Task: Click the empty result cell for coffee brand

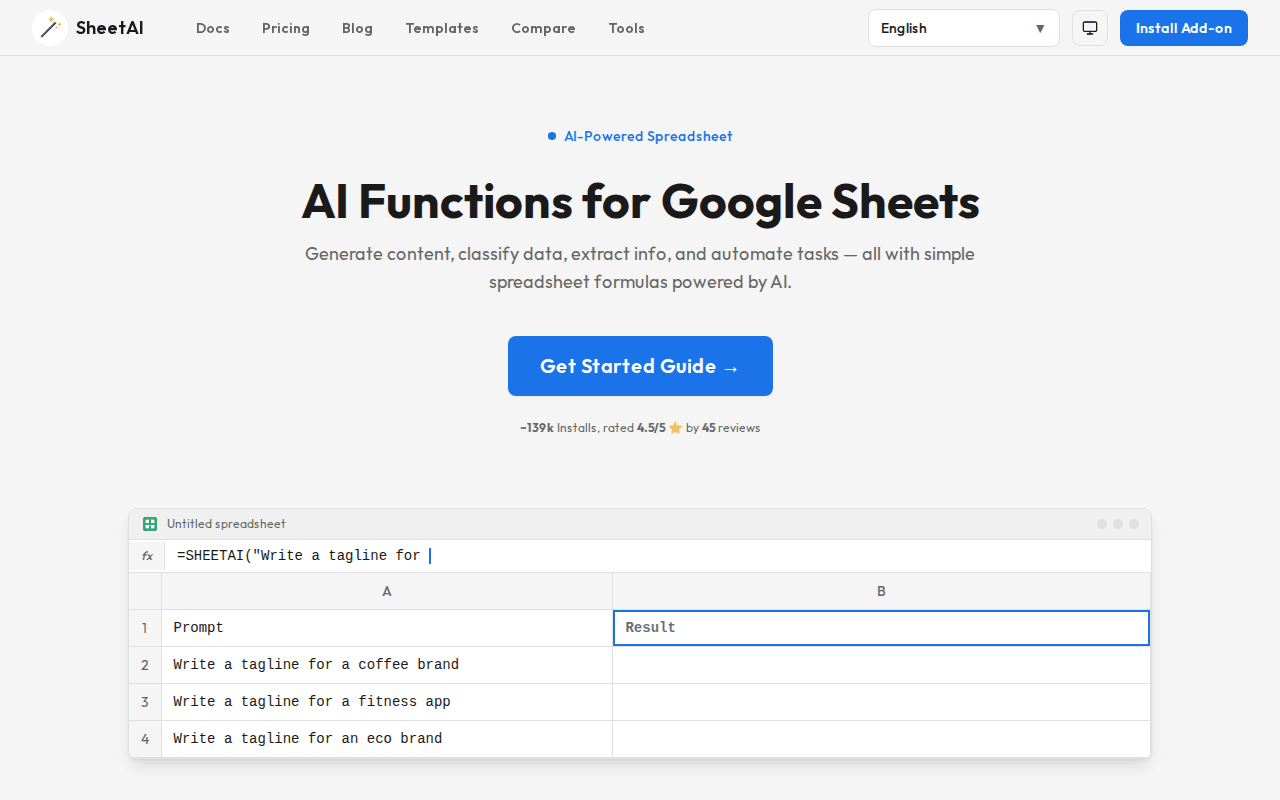Action: (x=881, y=665)
